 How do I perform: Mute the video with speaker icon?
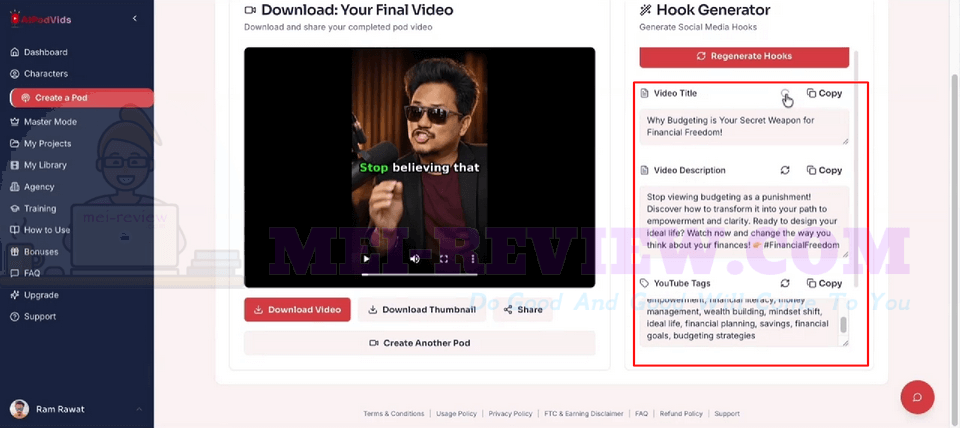coord(414,258)
